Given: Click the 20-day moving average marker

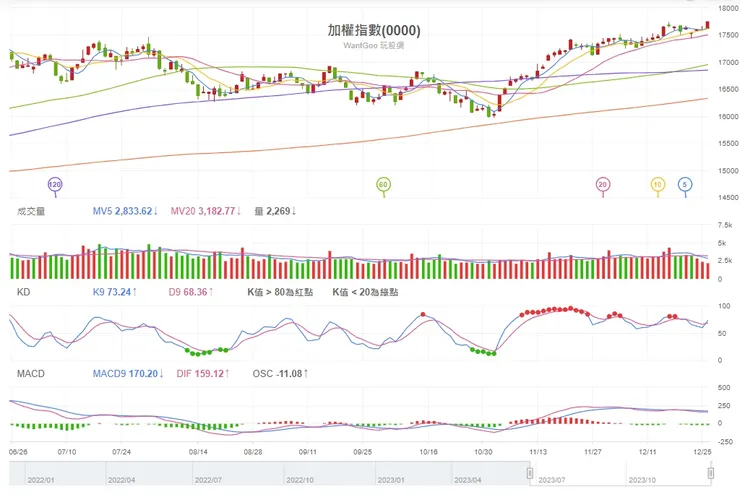Looking at the screenshot, I should point(602,185).
